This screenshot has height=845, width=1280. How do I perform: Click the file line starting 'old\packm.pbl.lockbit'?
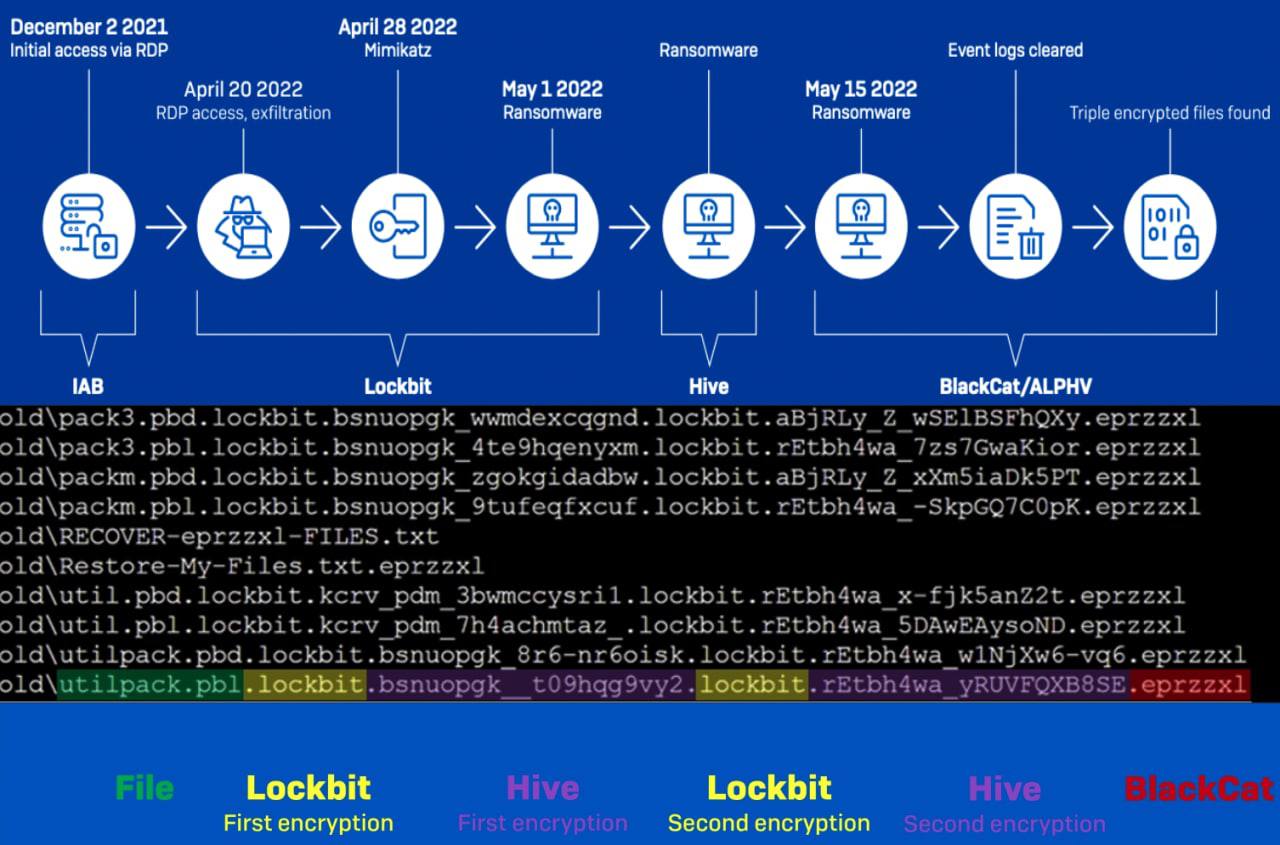point(600,507)
